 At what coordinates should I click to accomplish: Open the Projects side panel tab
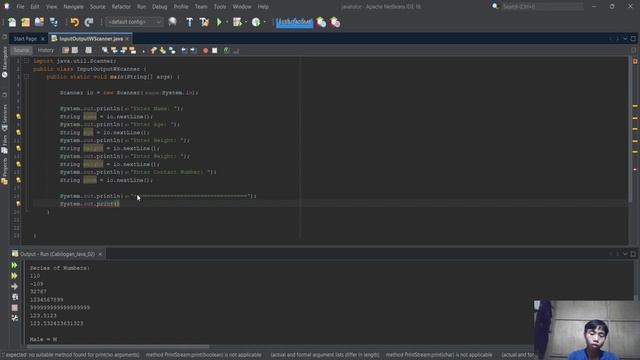click(4, 171)
